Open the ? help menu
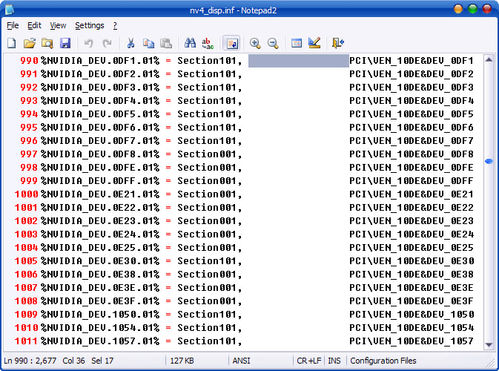499x371 pixels. click(x=115, y=26)
